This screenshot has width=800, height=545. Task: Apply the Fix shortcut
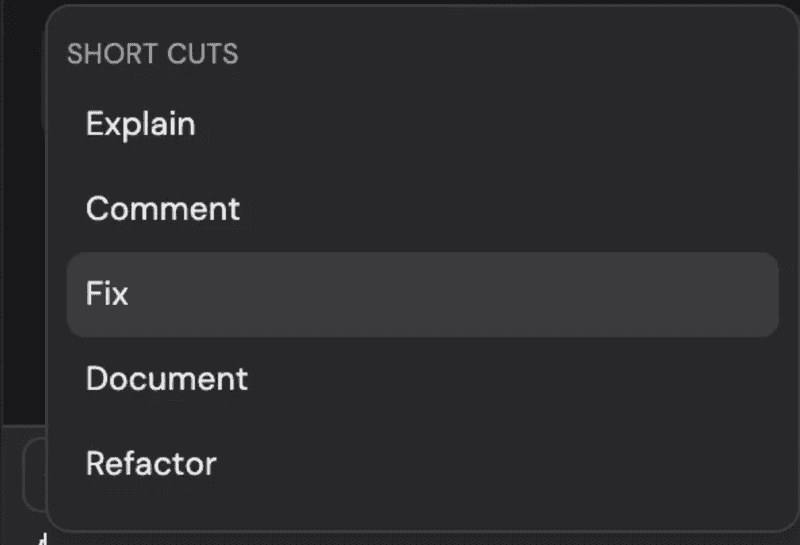(x=108, y=294)
